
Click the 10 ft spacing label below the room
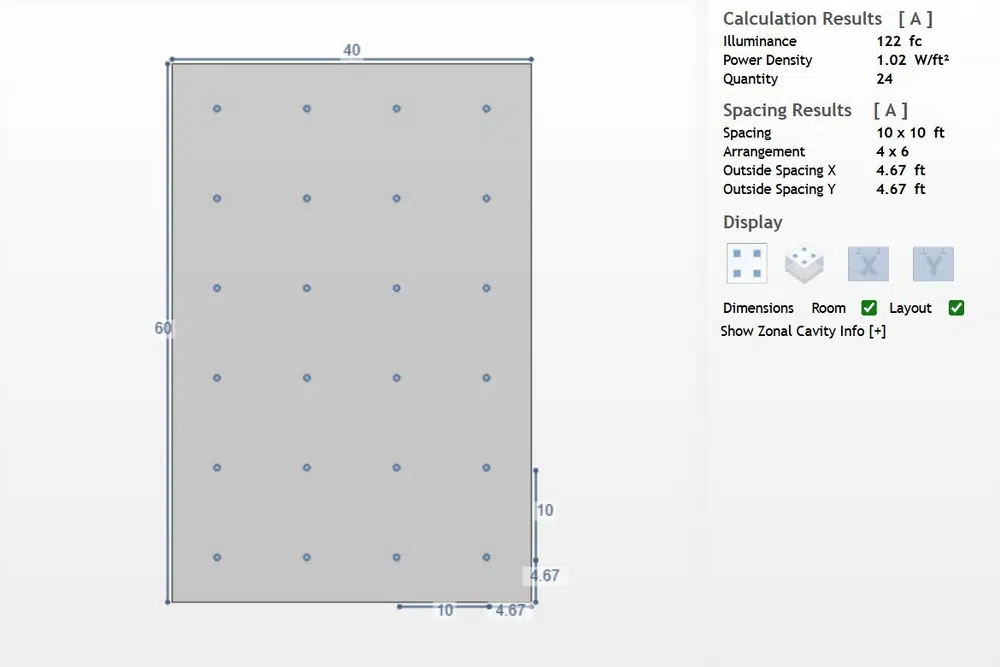446,610
